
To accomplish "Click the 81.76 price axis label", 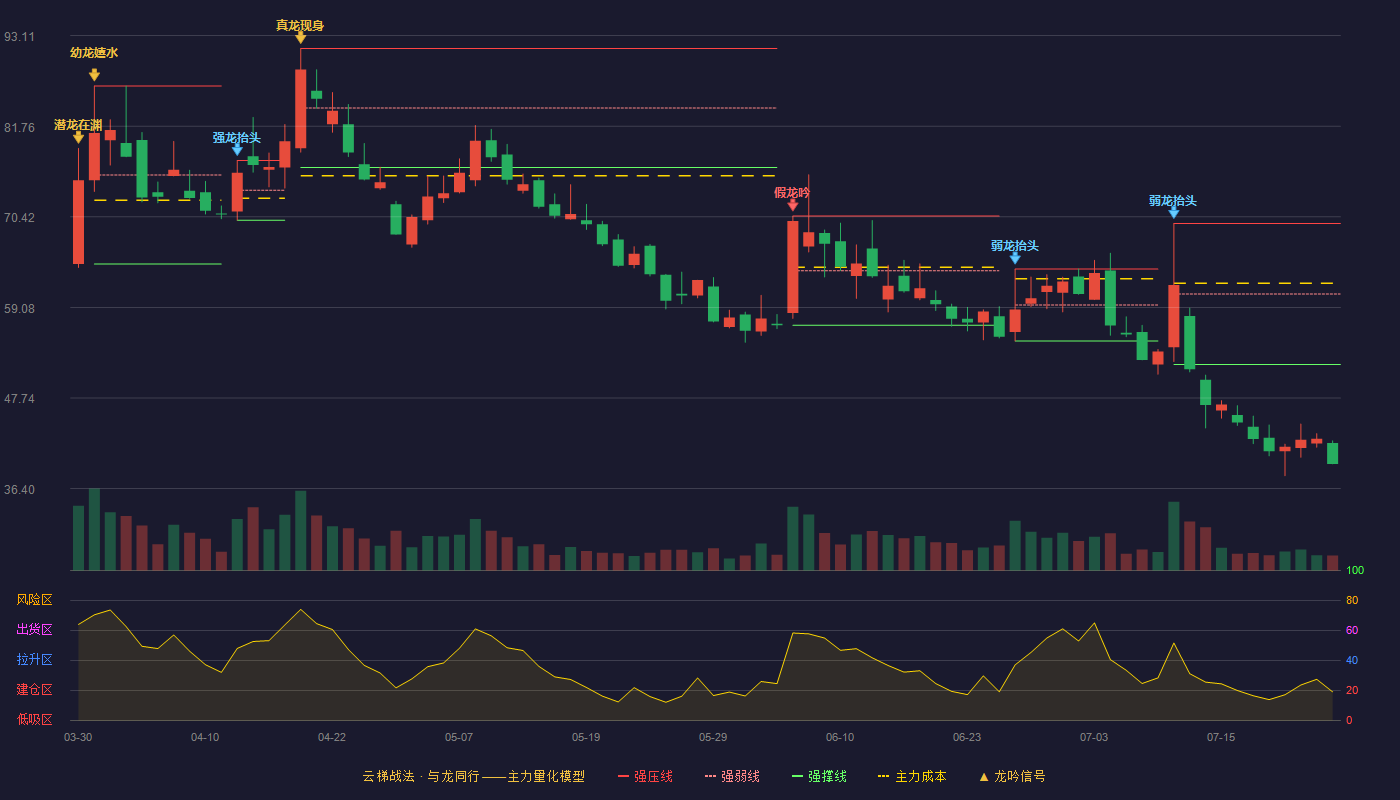I will pos(19,127).
